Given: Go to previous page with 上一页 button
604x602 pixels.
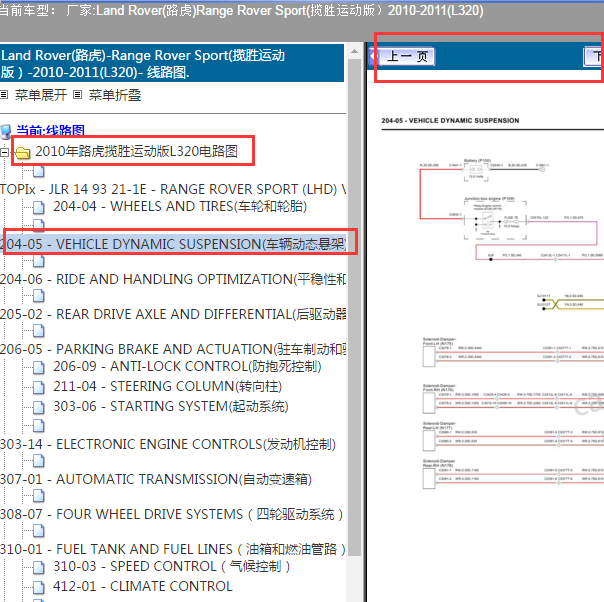Looking at the screenshot, I should [x=406, y=57].
